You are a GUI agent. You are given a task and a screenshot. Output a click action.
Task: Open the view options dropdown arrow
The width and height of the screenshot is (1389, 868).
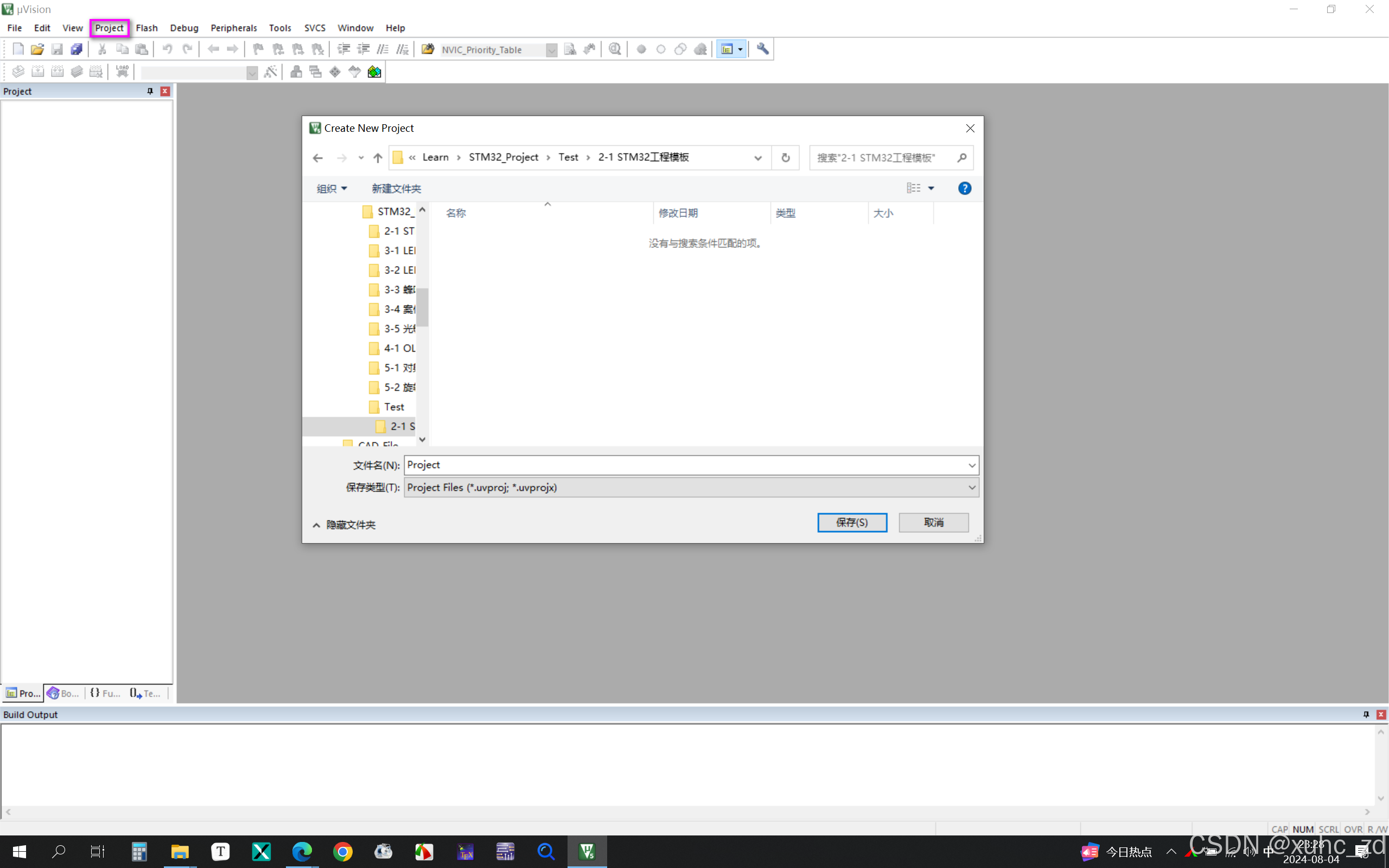(x=931, y=188)
